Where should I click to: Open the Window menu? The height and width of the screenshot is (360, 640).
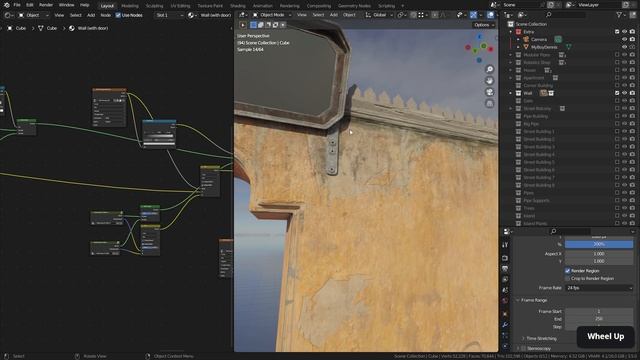point(67,5)
